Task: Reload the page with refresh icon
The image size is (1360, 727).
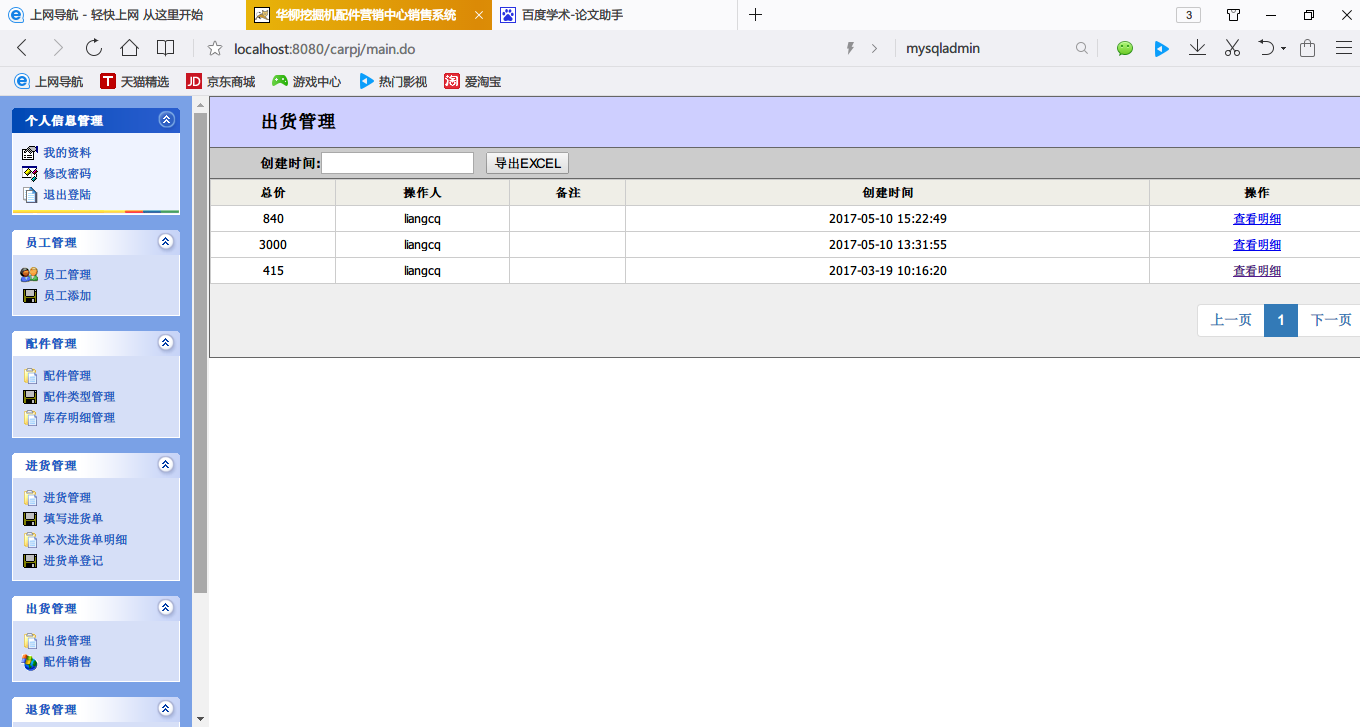Action: tap(93, 48)
